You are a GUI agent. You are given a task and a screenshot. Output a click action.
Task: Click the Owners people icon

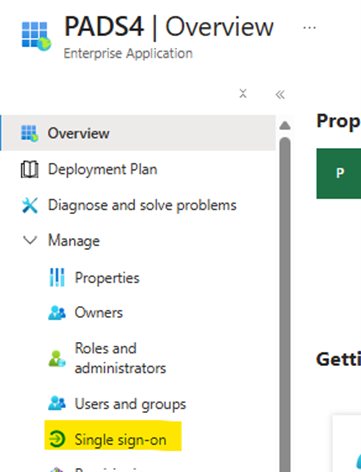57,313
